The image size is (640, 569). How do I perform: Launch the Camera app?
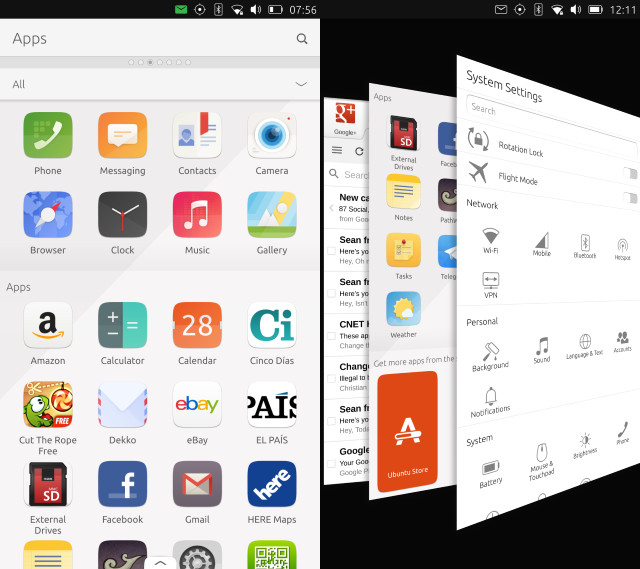point(272,136)
